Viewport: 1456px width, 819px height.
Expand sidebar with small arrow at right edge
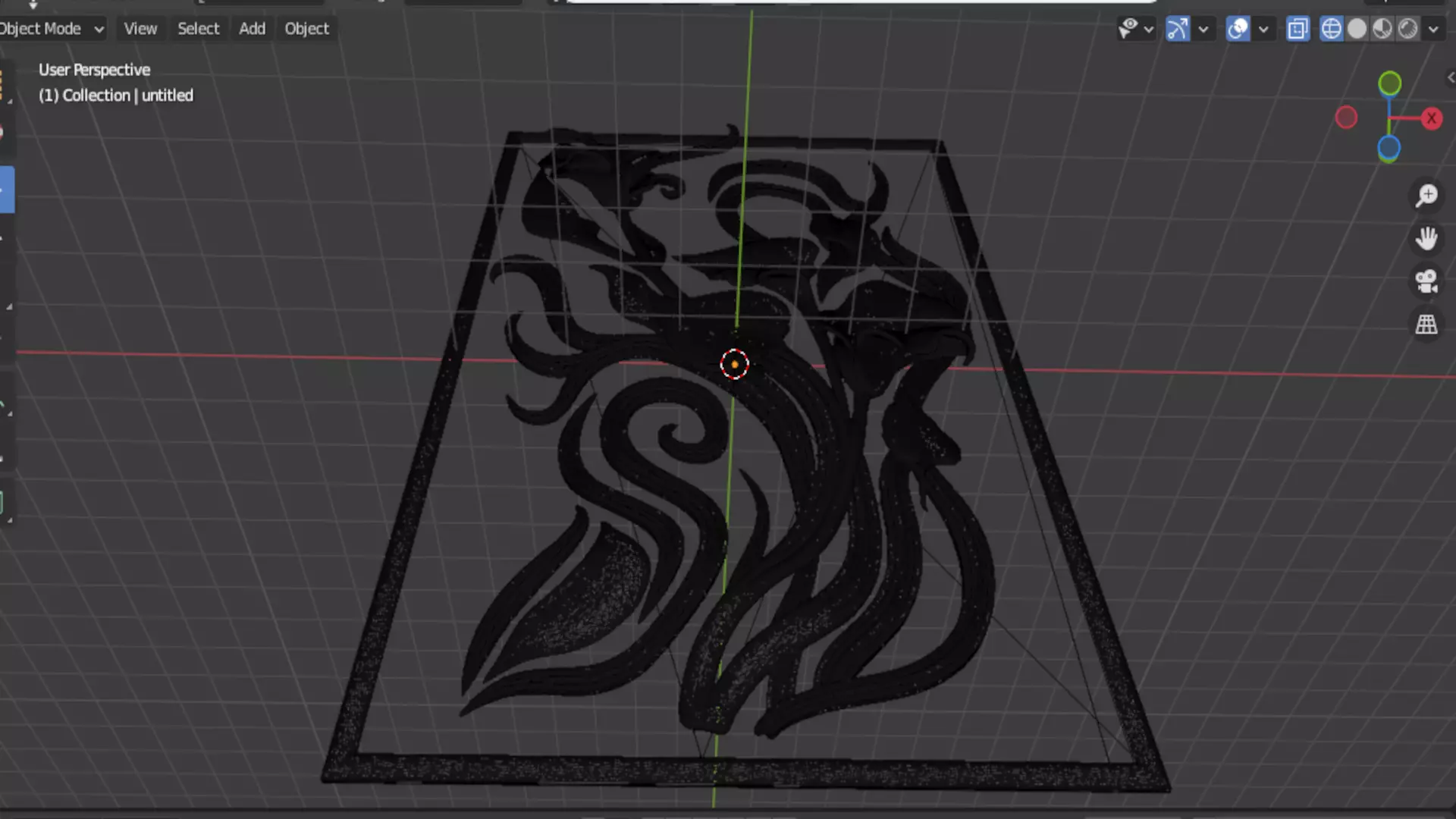tap(1450, 77)
